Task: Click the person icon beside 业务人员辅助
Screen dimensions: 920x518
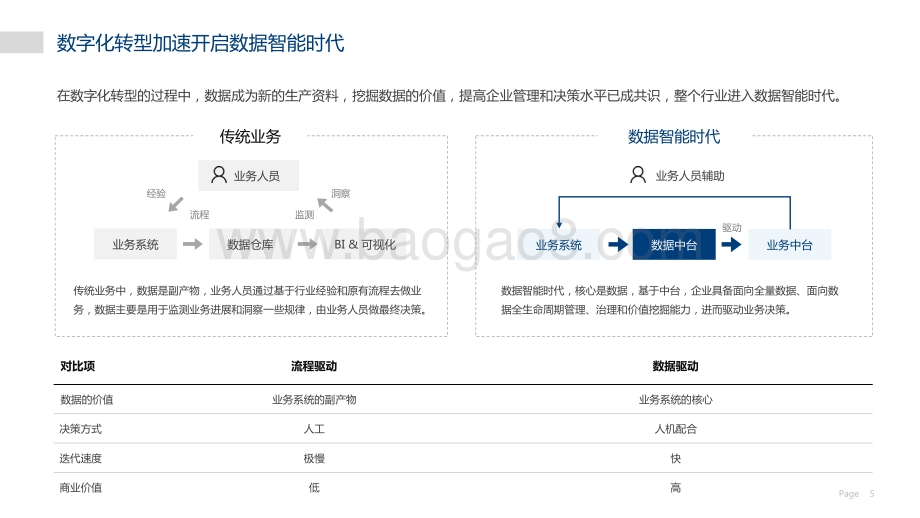Action: (x=638, y=175)
